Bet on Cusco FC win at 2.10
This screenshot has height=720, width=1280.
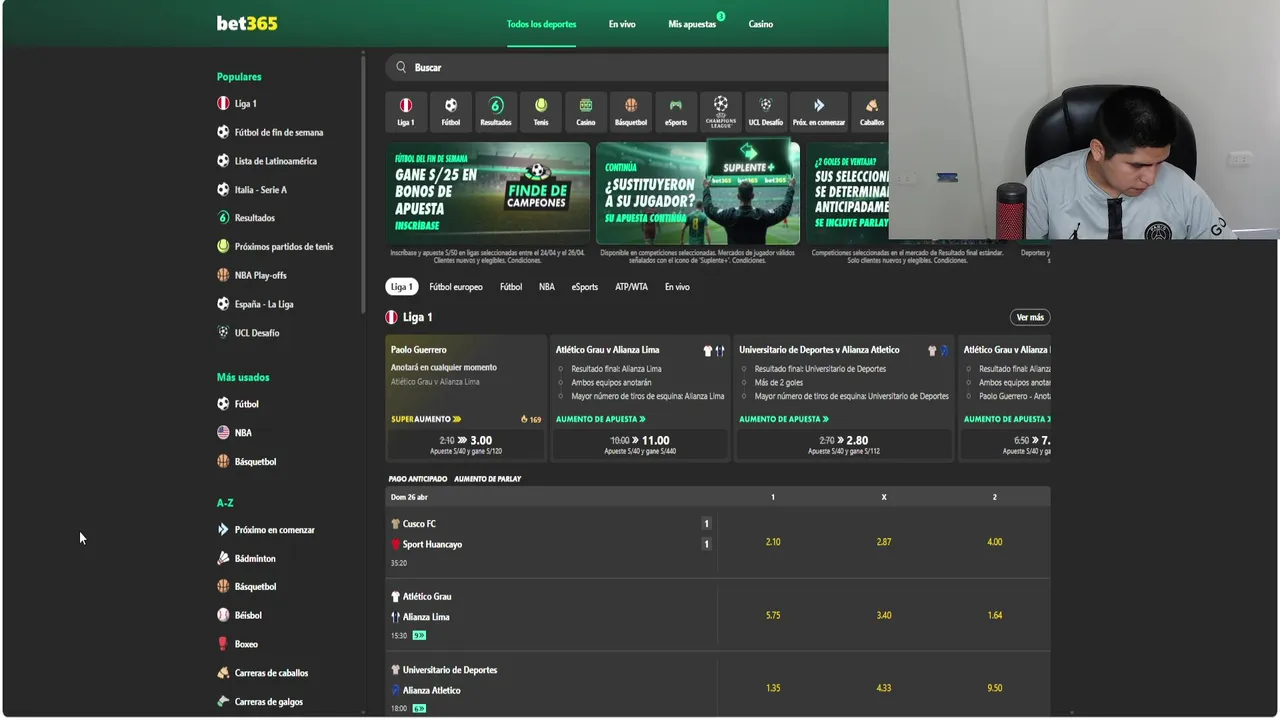773,542
